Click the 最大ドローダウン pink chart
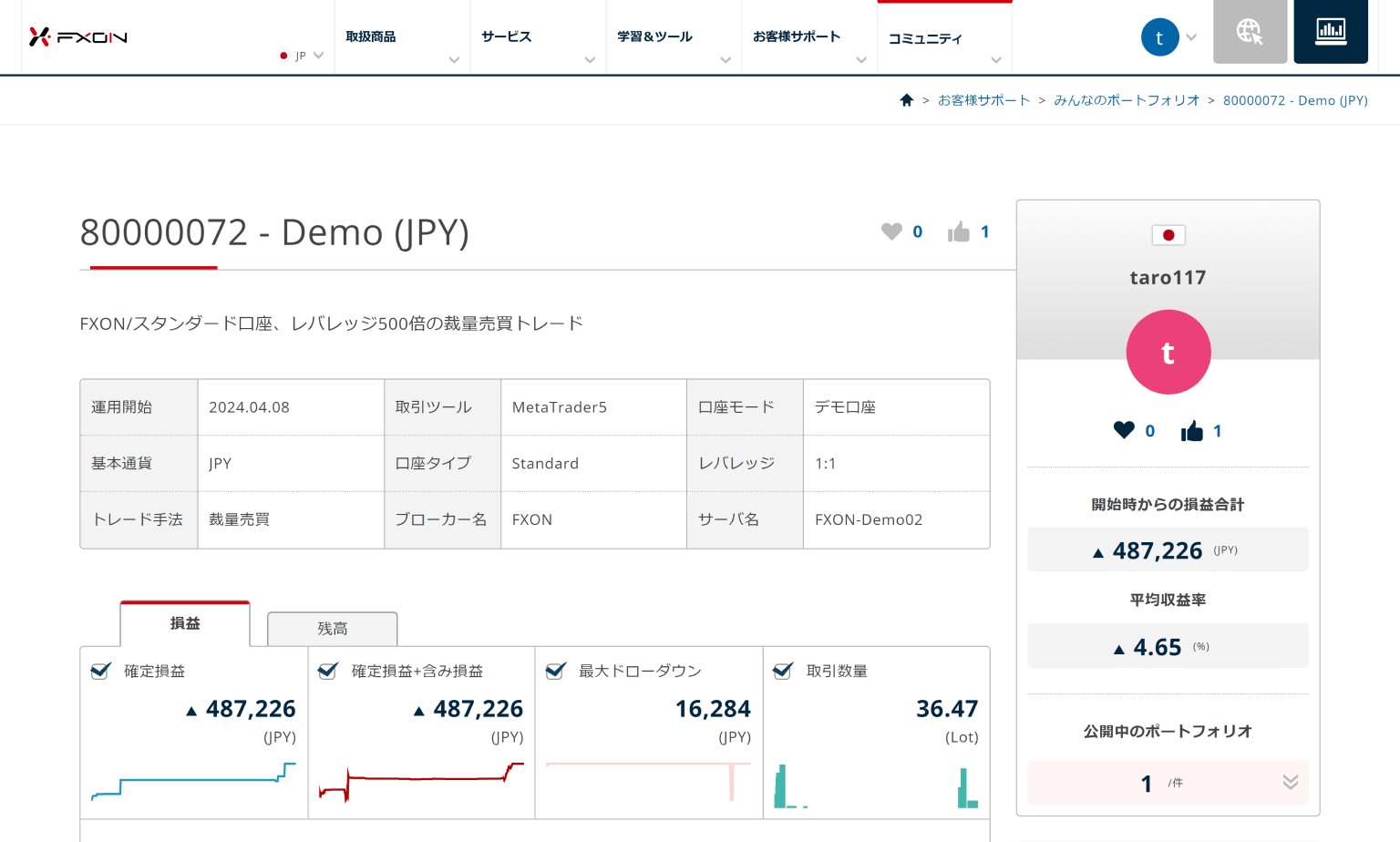This screenshot has width=1400, height=842. tap(648, 783)
